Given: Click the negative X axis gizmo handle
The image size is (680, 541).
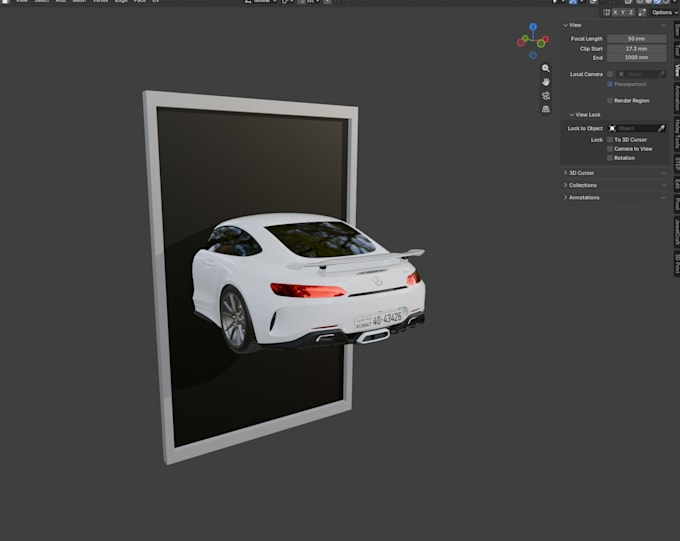Looking at the screenshot, I should click(x=520, y=43).
